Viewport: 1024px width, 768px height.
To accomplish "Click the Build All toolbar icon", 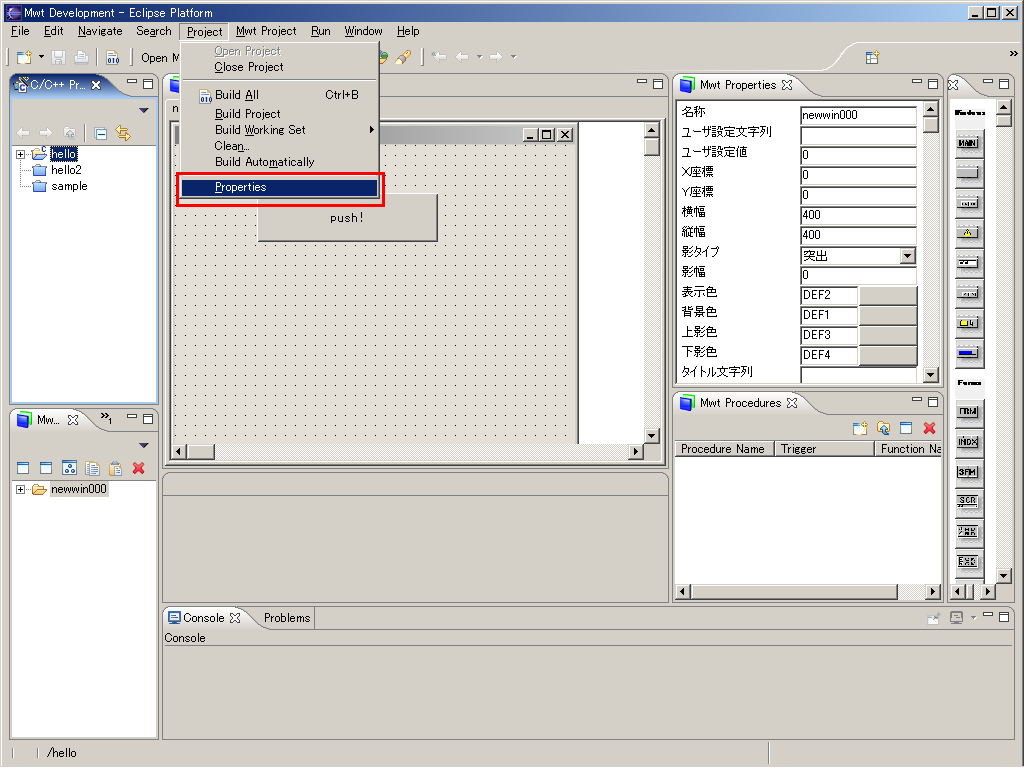I will pyautogui.click(x=112, y=57).
